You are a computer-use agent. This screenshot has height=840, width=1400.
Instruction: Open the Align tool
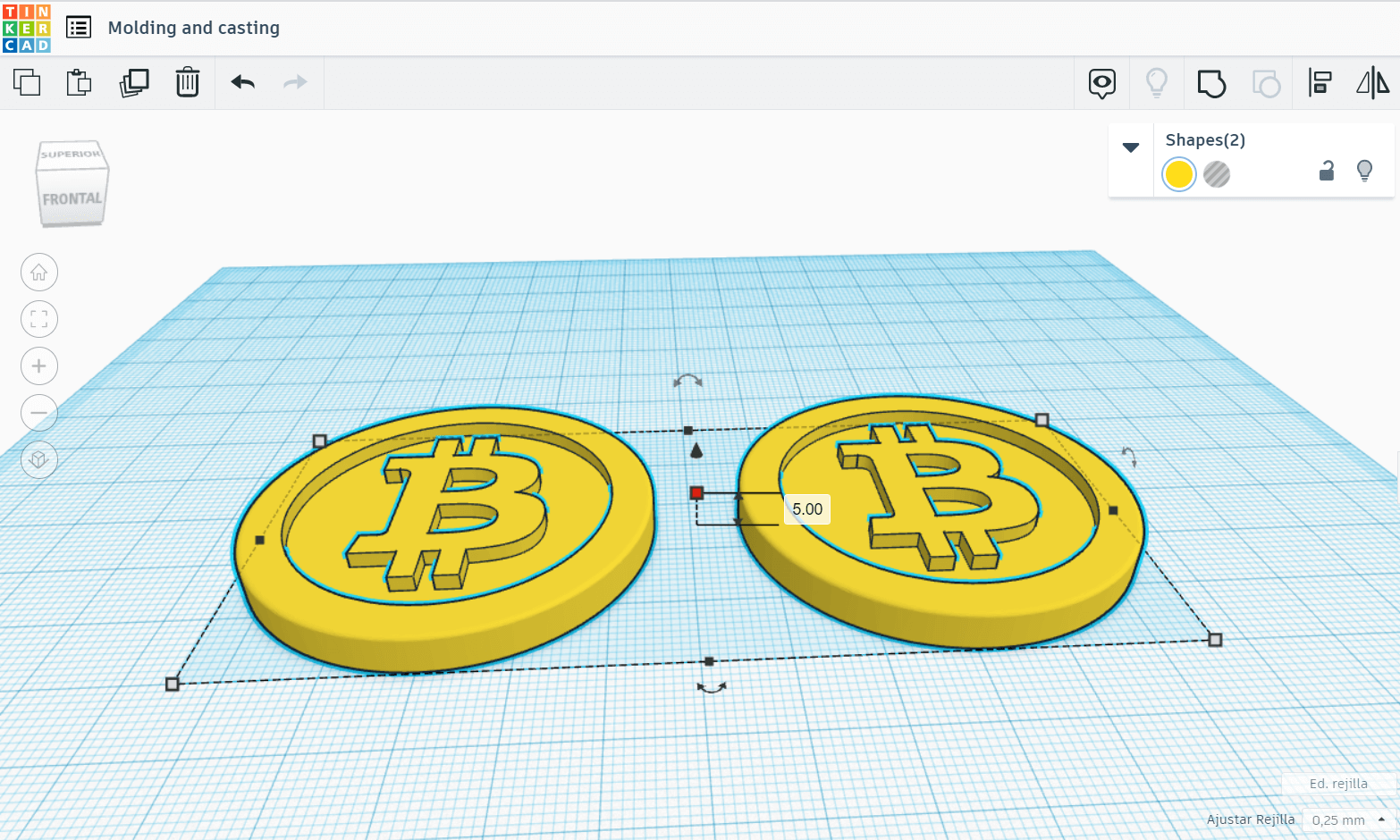click(x=1320, y=83)
